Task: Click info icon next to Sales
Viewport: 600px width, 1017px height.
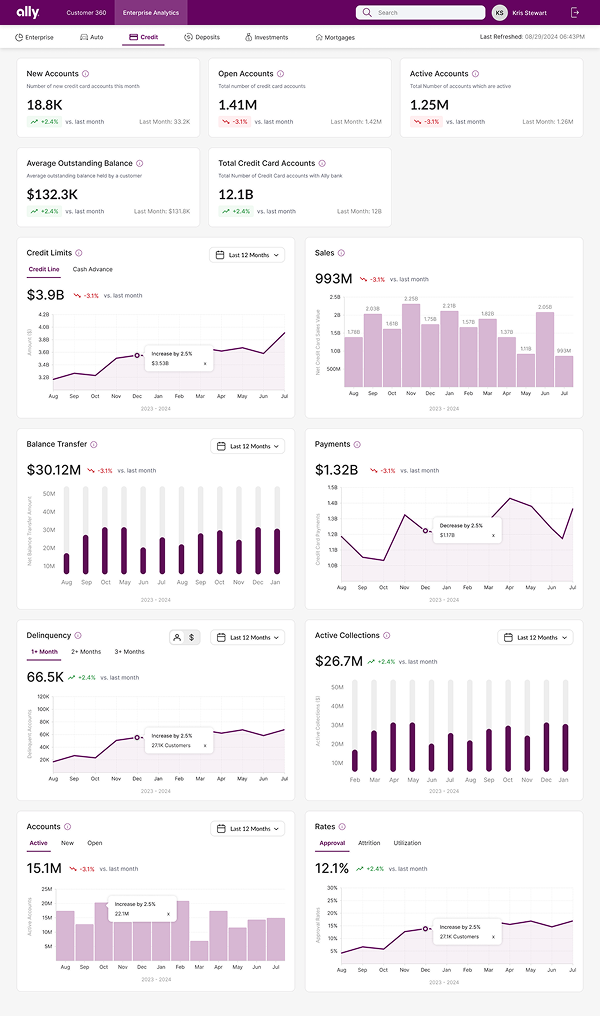Action: 341,253
